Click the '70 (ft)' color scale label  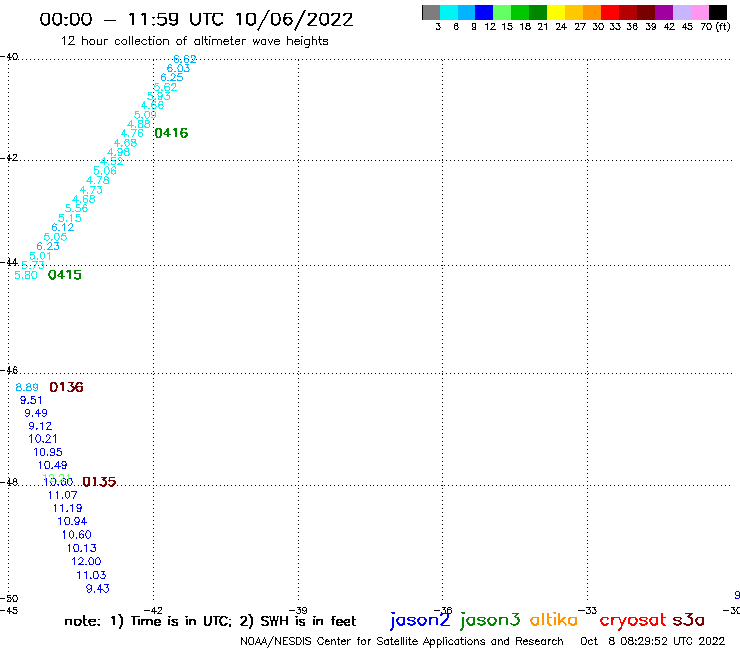coord(715,27)
